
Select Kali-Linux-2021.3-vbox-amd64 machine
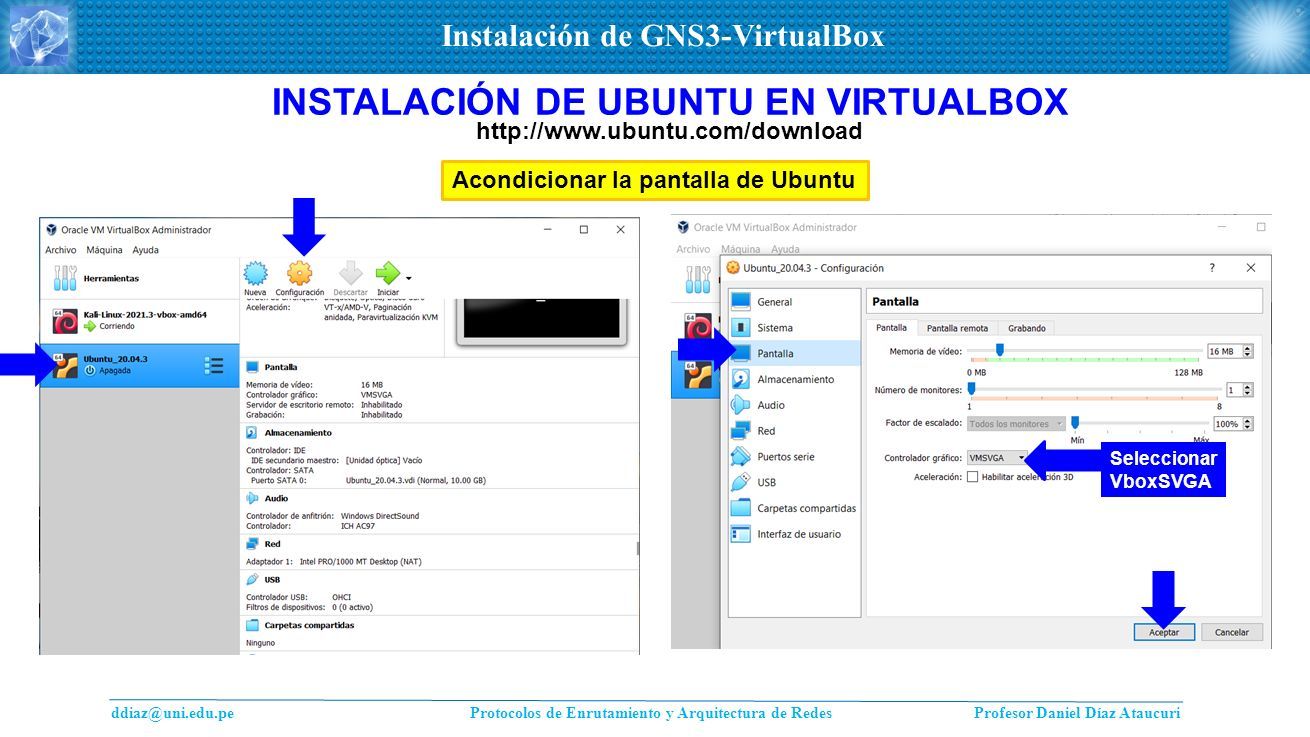pyautogui.click(x=140, y=320)
